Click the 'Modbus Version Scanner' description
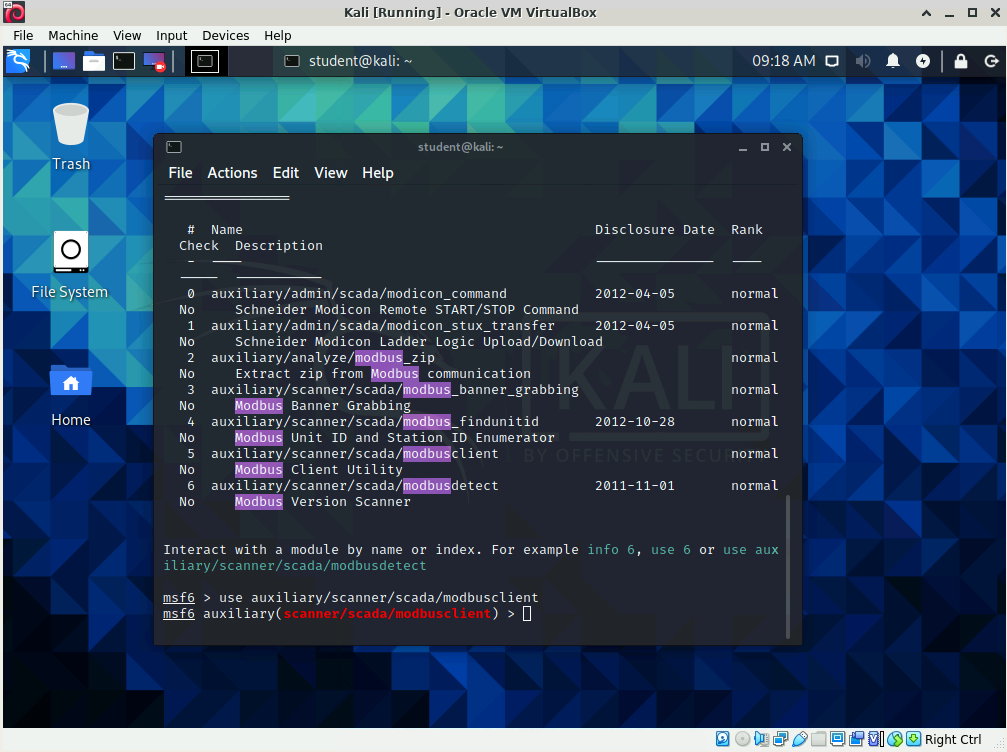1007x752 pixels. (x=323, y=502)
